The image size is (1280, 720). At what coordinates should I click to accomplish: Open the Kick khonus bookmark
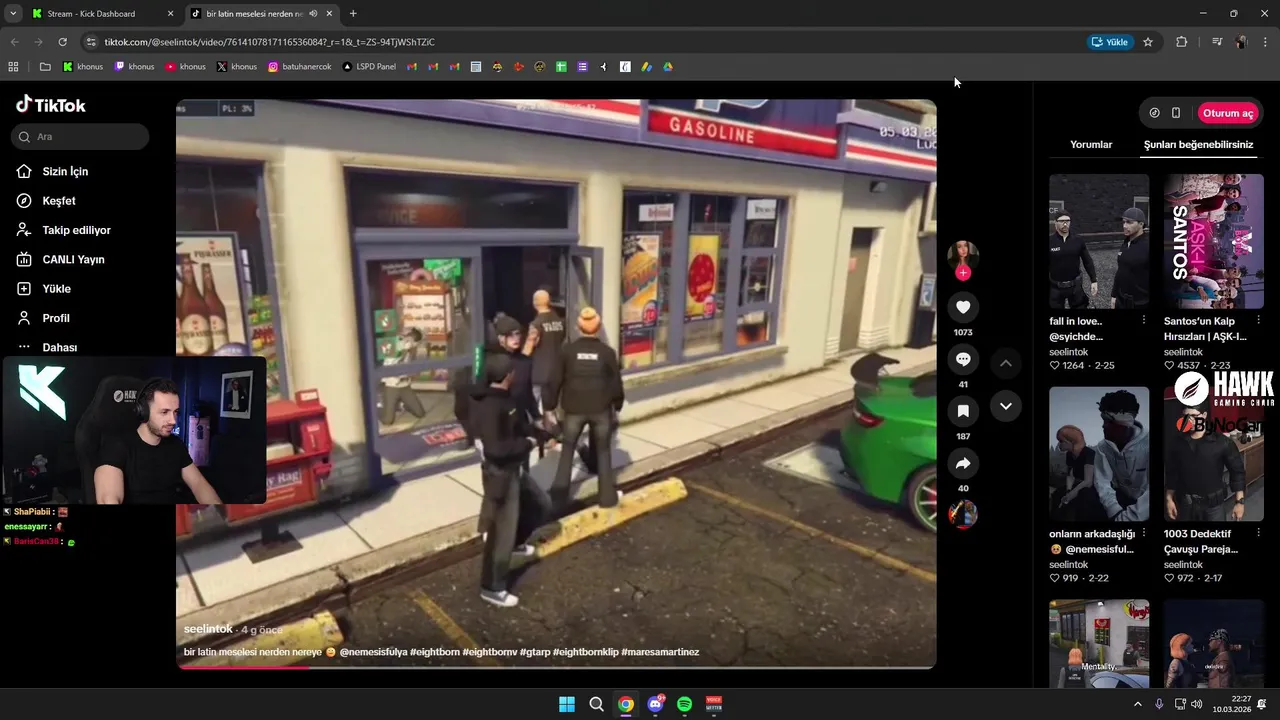(x=83, y=67)
